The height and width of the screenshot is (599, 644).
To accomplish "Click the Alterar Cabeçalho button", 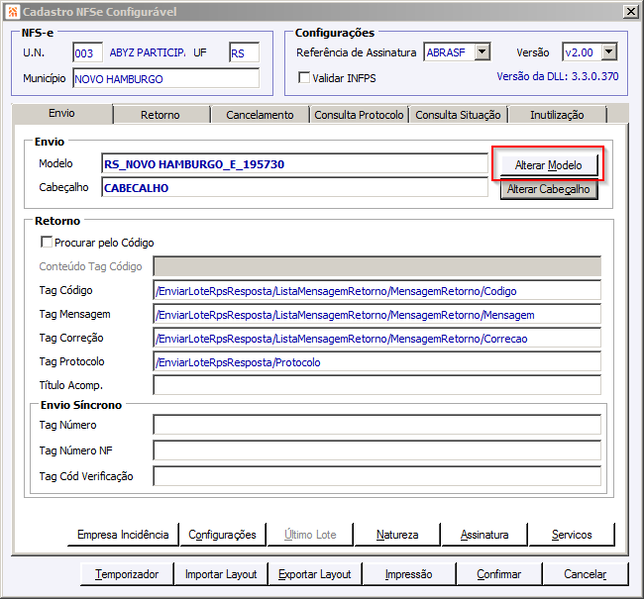I will pyautogui.click(x=548, y=189).
